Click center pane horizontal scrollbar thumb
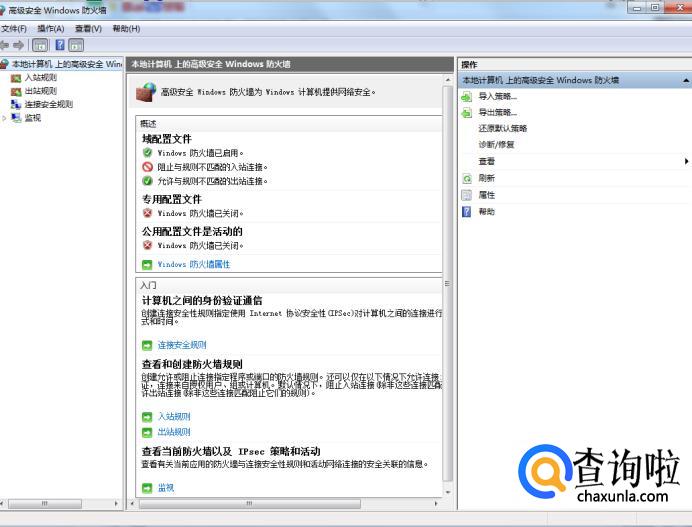 coord(250,504)
